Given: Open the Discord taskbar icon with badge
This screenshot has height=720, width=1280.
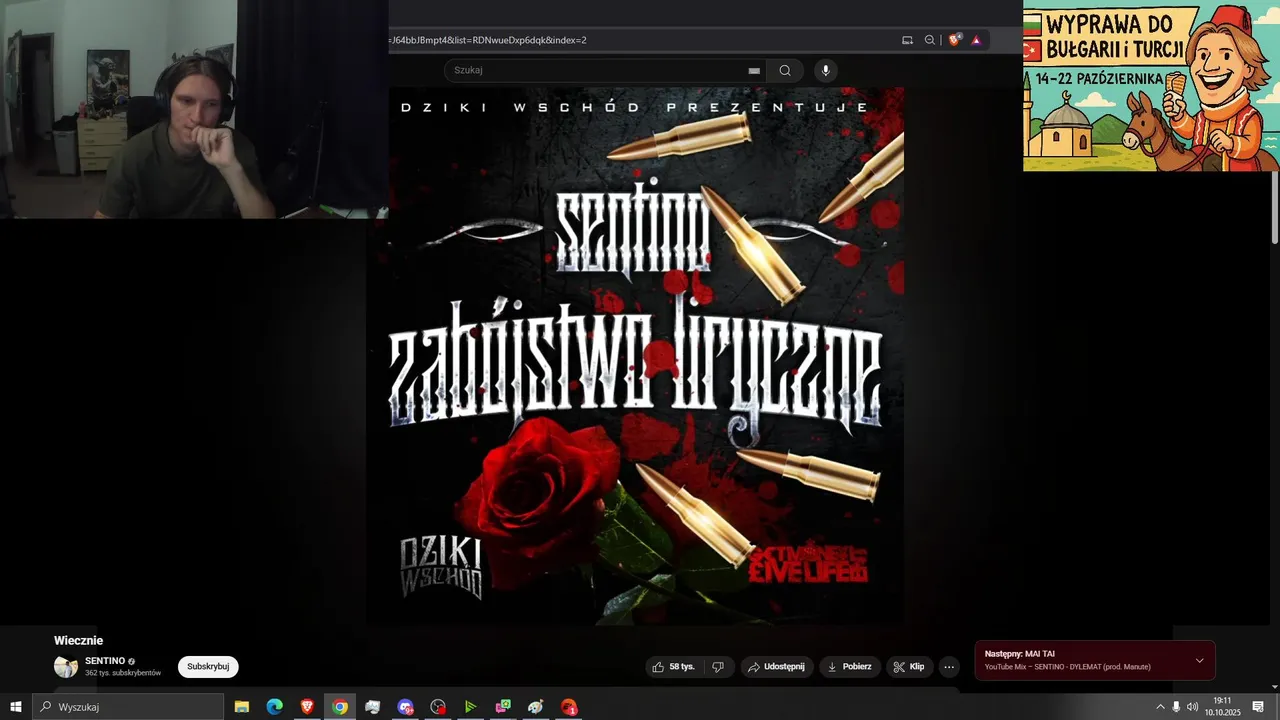Looking at the screenshot, I should point(405,707).
